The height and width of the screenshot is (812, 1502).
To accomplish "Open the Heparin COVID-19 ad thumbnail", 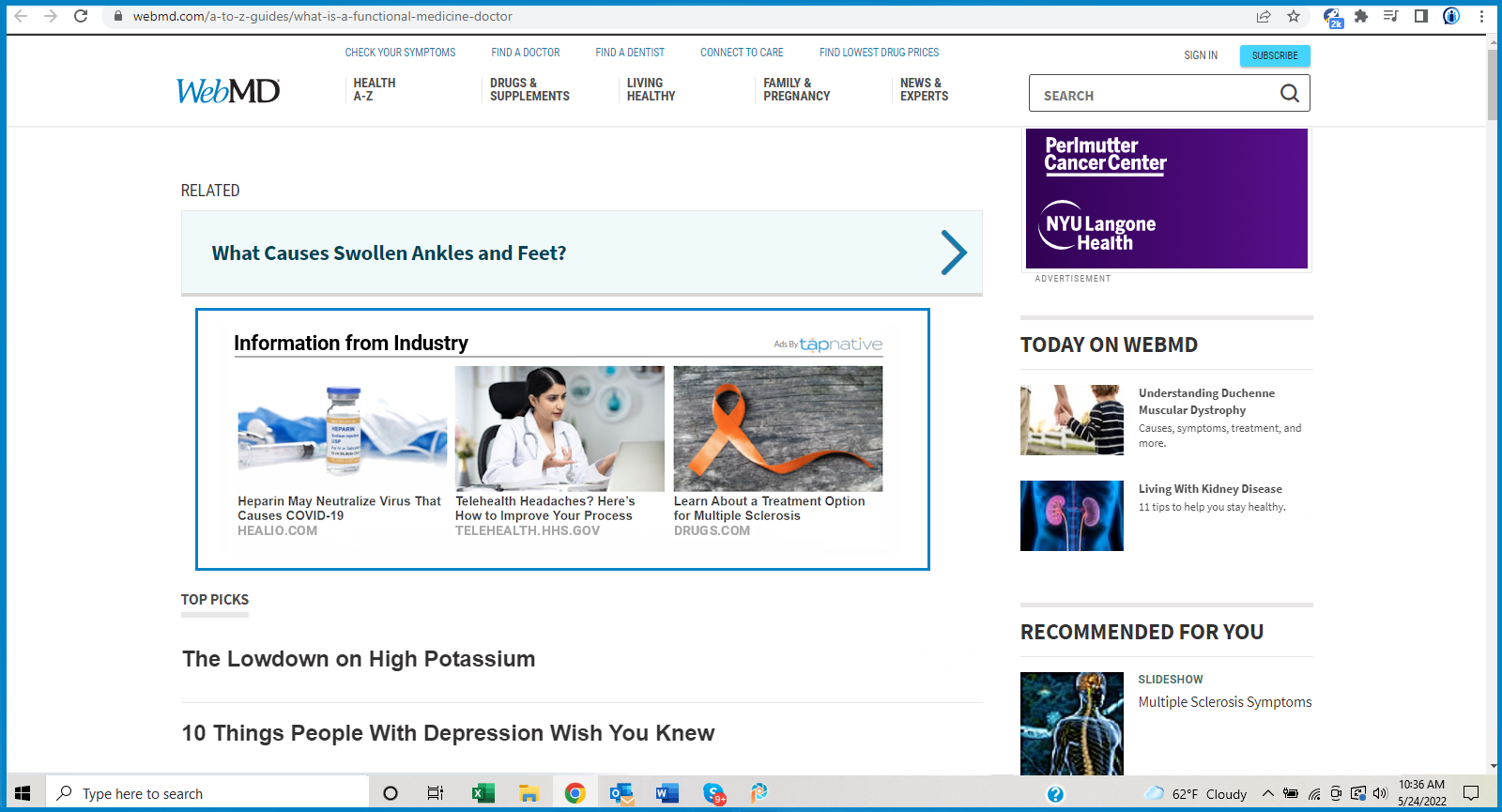I will click(x=342, y=429).
